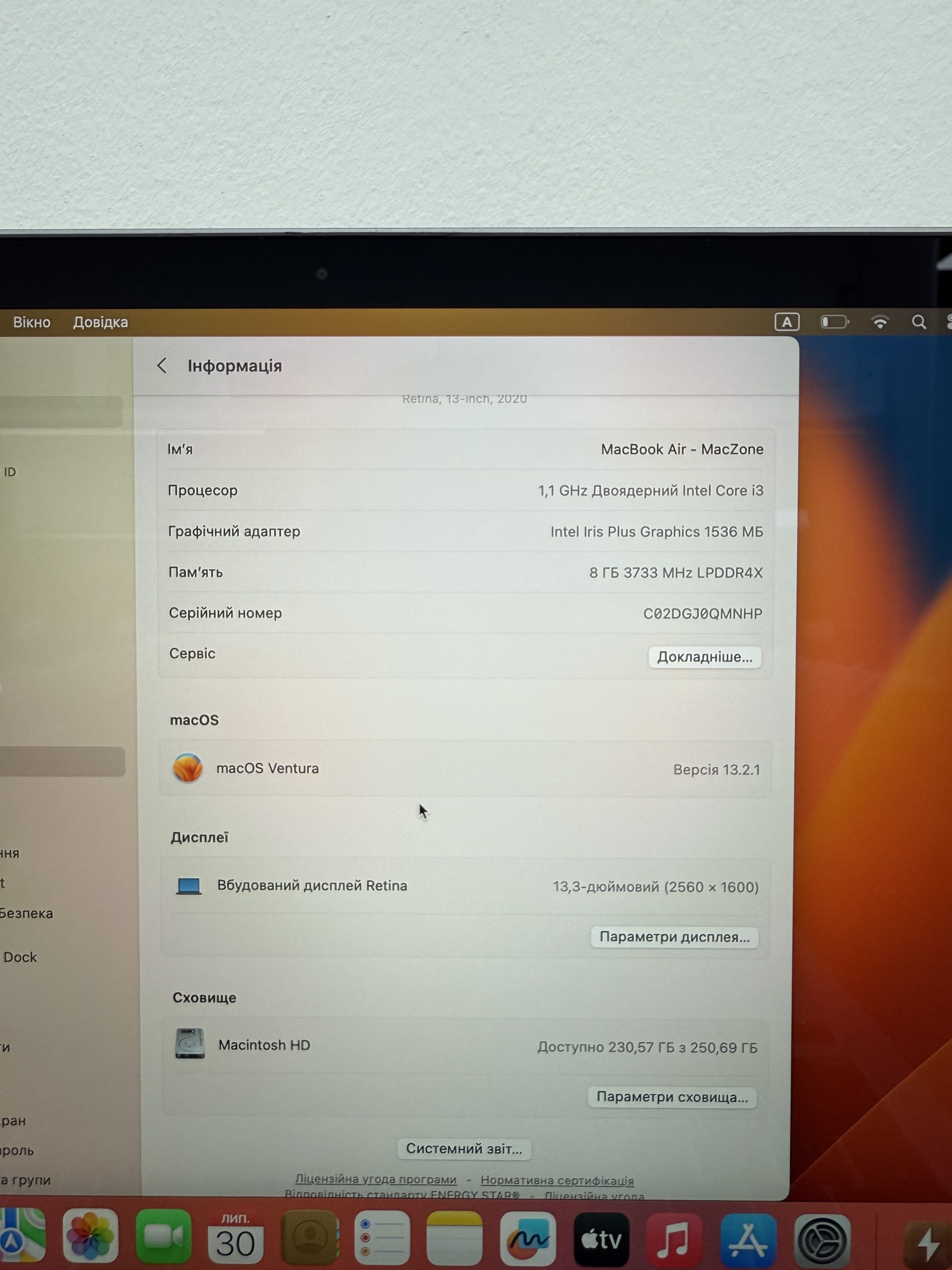This screenshot has width=952, height=1270.
Task: Click the 'Ім'я' row label
Action: (180, 449)
